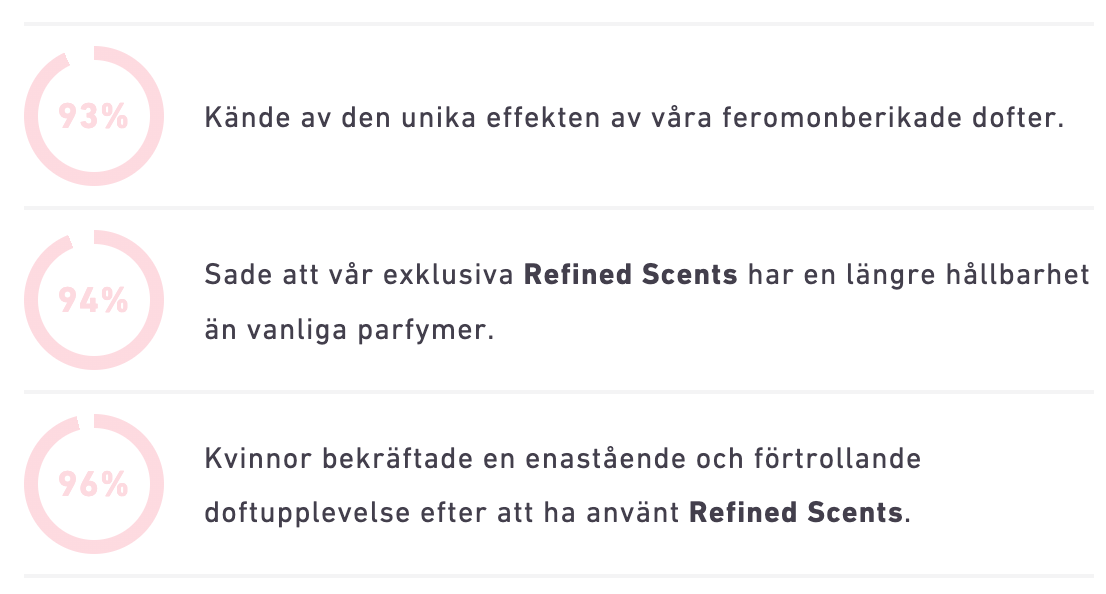
Task: Click the divider line below the 94% row
Action: tap(559, 392)
